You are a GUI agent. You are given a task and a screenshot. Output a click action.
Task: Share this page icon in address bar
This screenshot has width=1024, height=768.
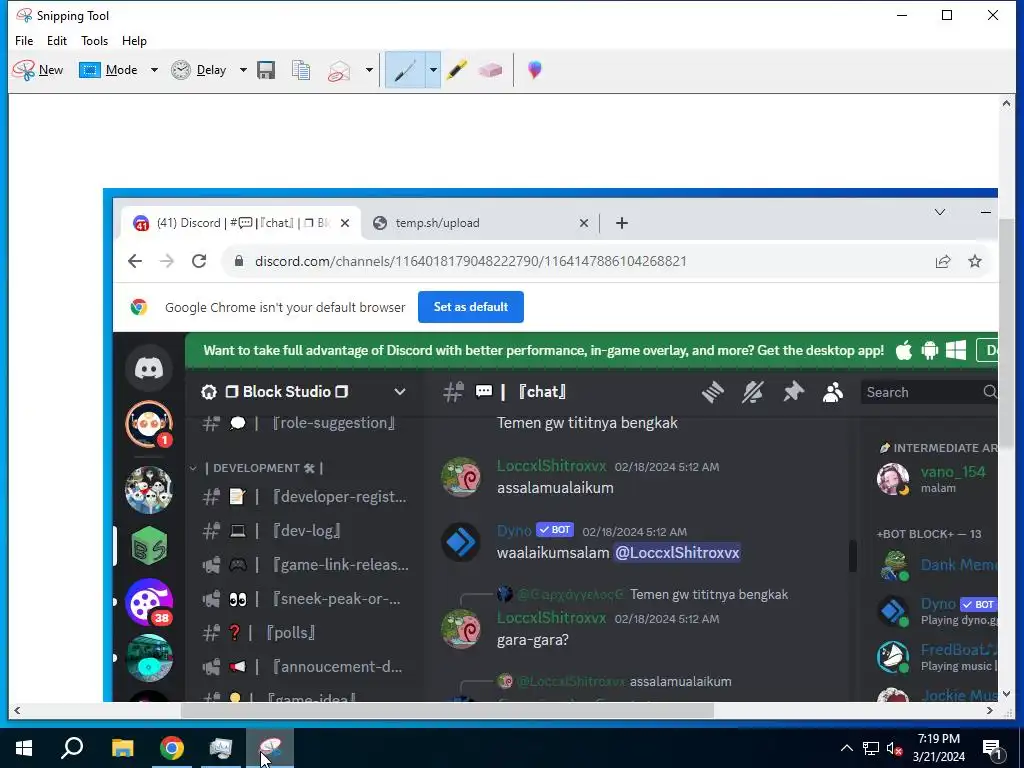(943, 261)
